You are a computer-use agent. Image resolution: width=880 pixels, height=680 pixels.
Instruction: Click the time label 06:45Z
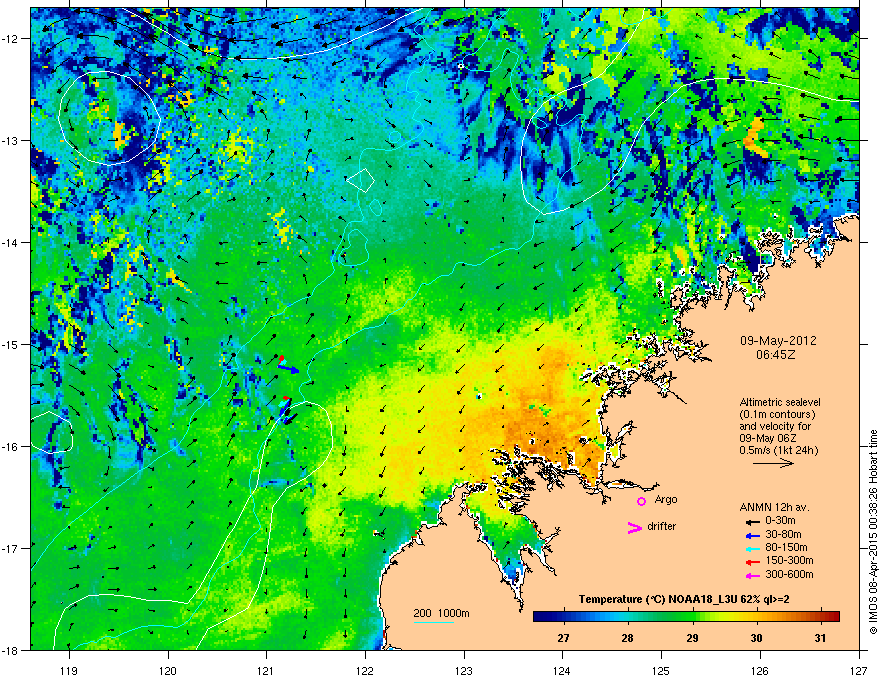(776, 355)
